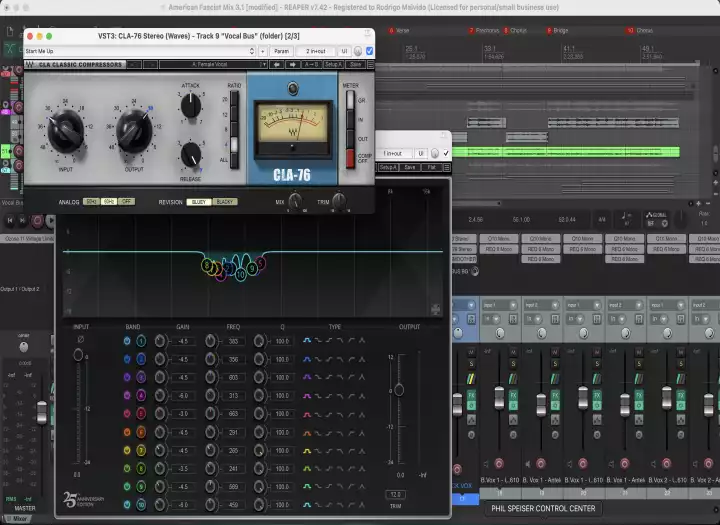Click the band 1 gain value field
This screenshot has width=720, height=525.
point(184,342)
